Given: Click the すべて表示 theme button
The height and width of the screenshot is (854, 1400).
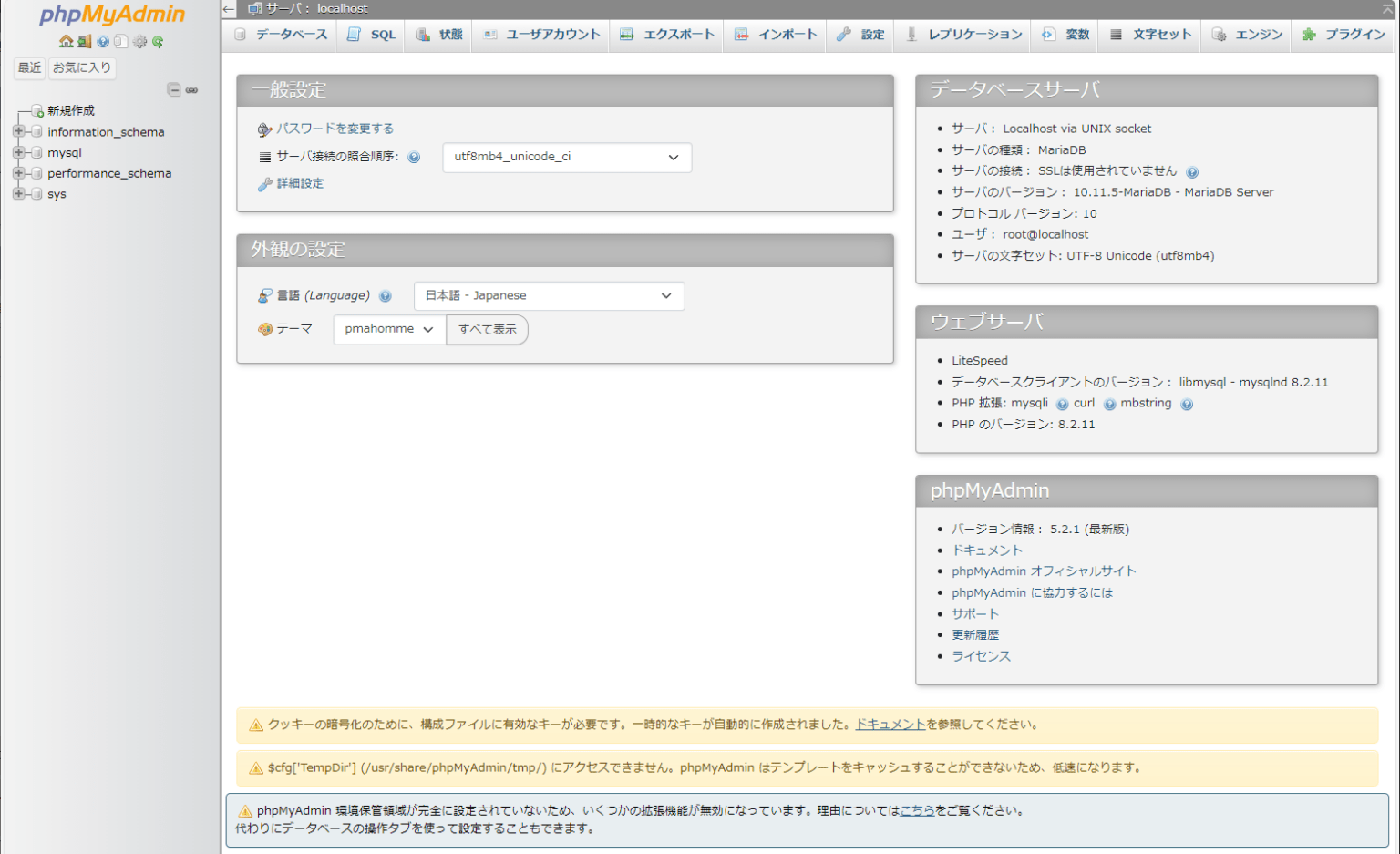Looking at the screenshot, I should [487, 329].
